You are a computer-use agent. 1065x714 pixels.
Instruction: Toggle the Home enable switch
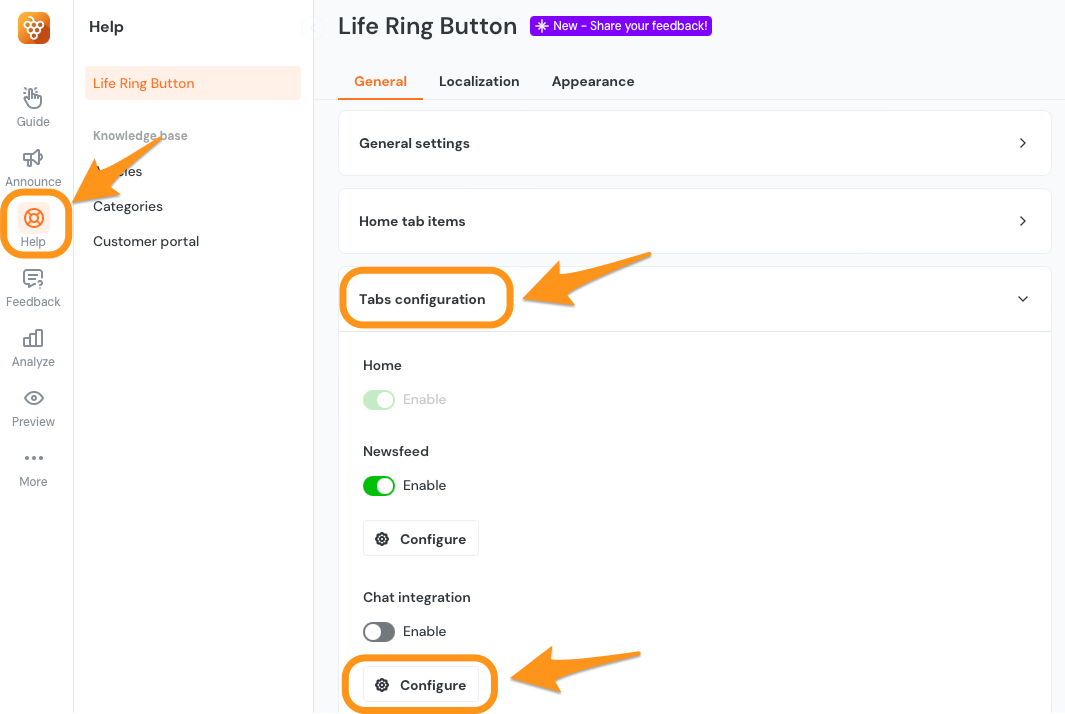pyautogui.click(x=381, y=399)
